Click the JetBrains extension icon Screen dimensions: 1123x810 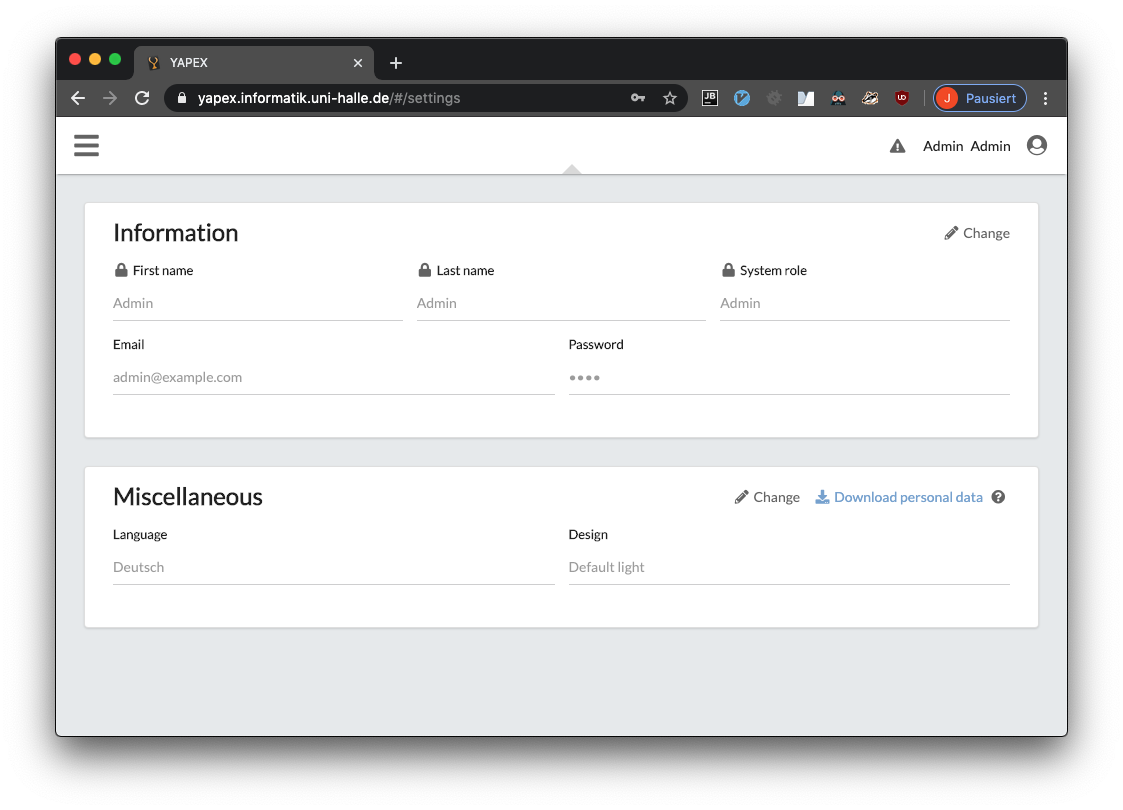tap(710, 98)
